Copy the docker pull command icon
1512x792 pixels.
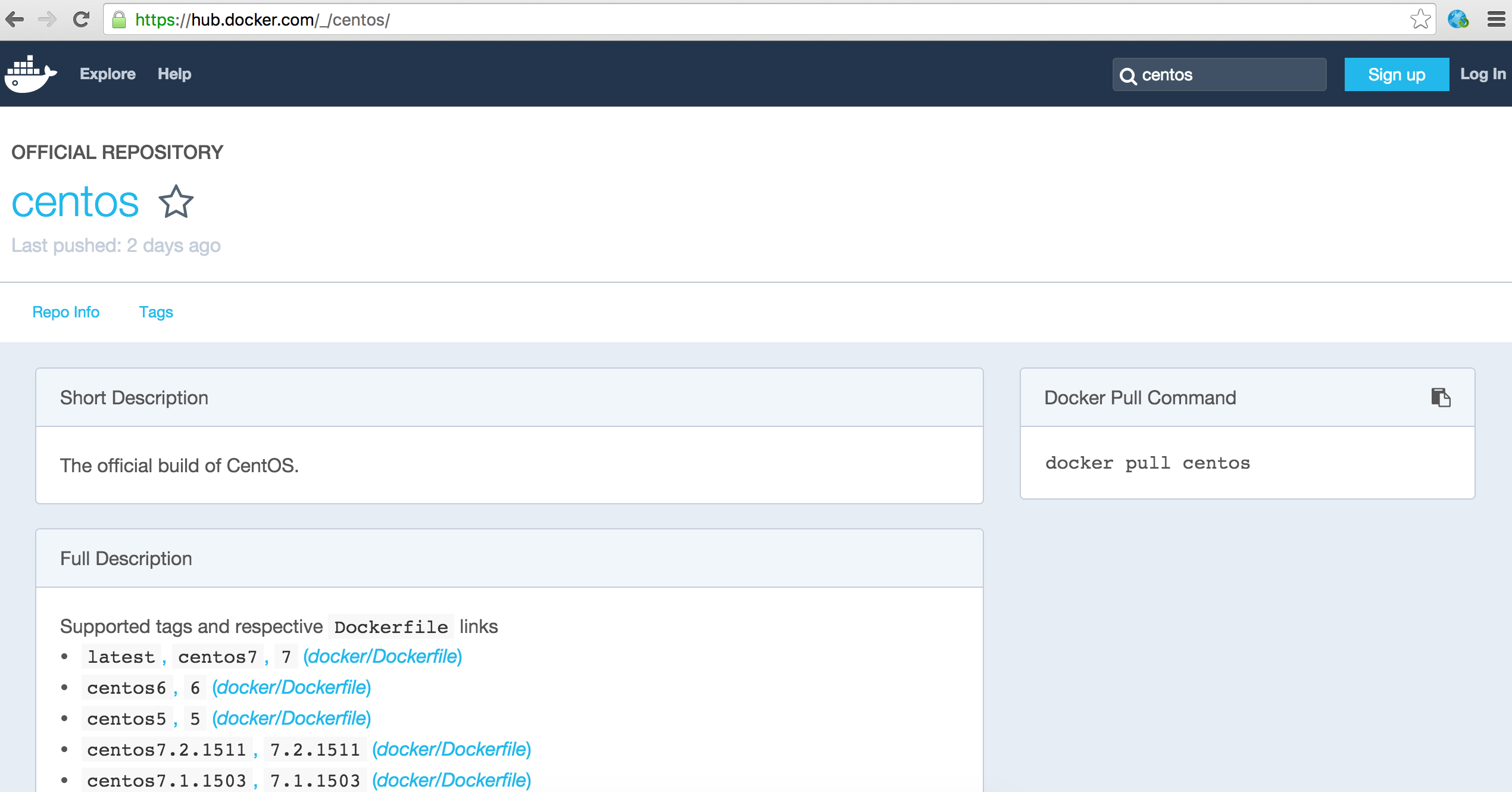(x=1441, y=397)
